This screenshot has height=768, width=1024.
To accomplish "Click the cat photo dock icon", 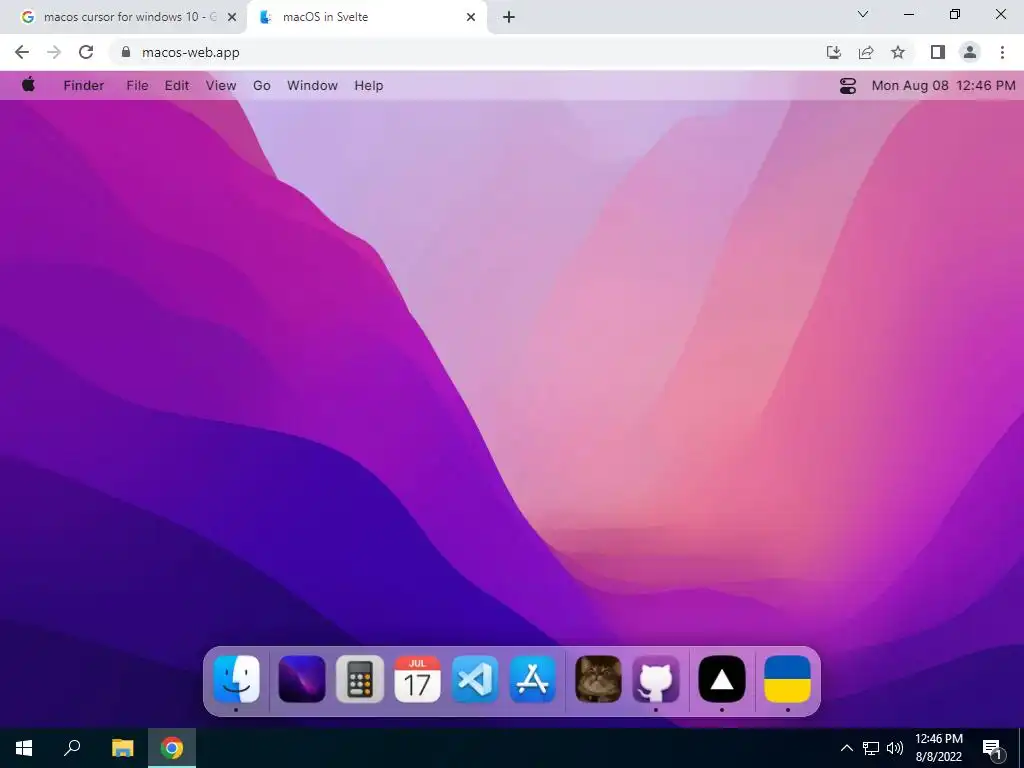I will (598, 679).
